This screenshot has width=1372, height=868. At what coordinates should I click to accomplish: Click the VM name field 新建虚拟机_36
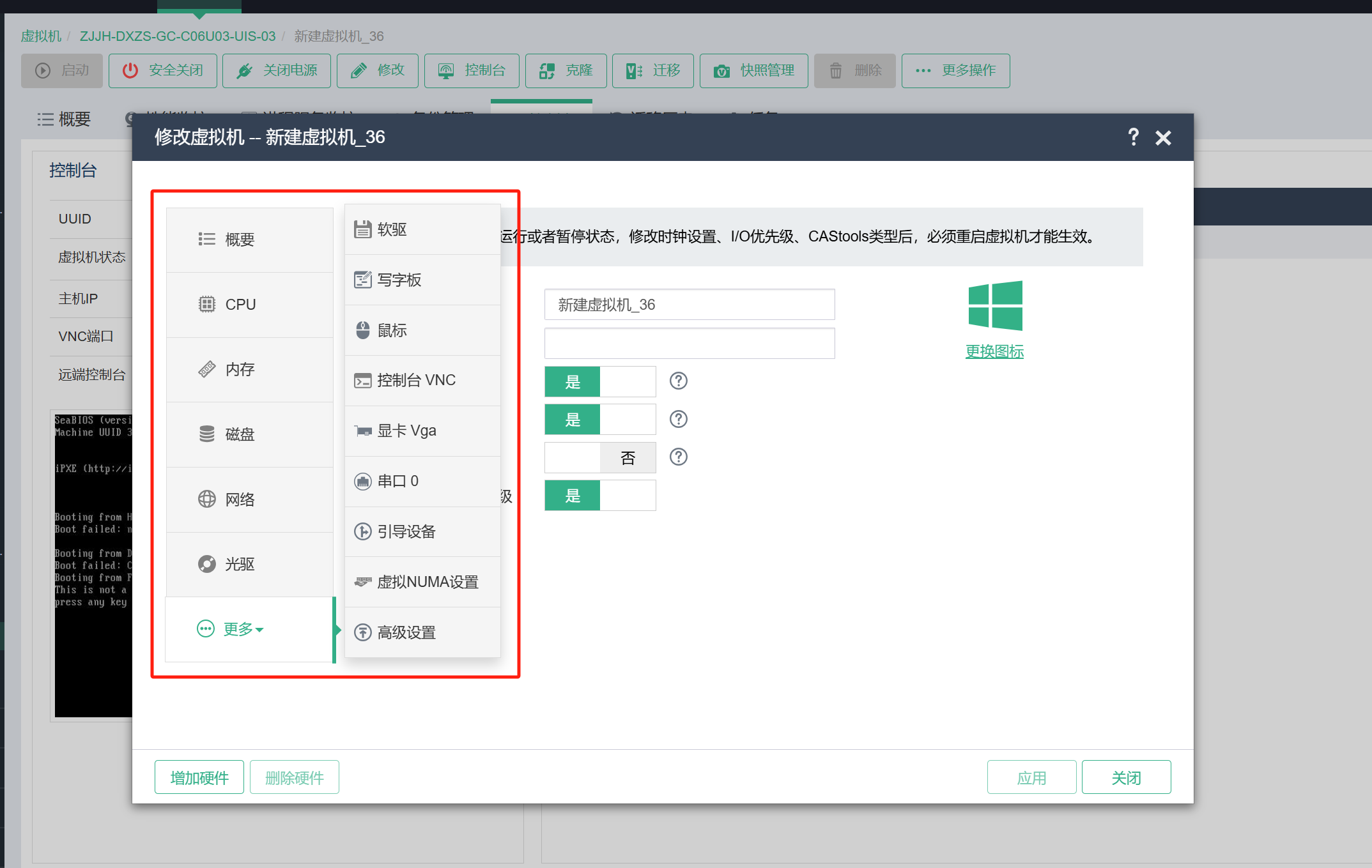click(689, 305)
